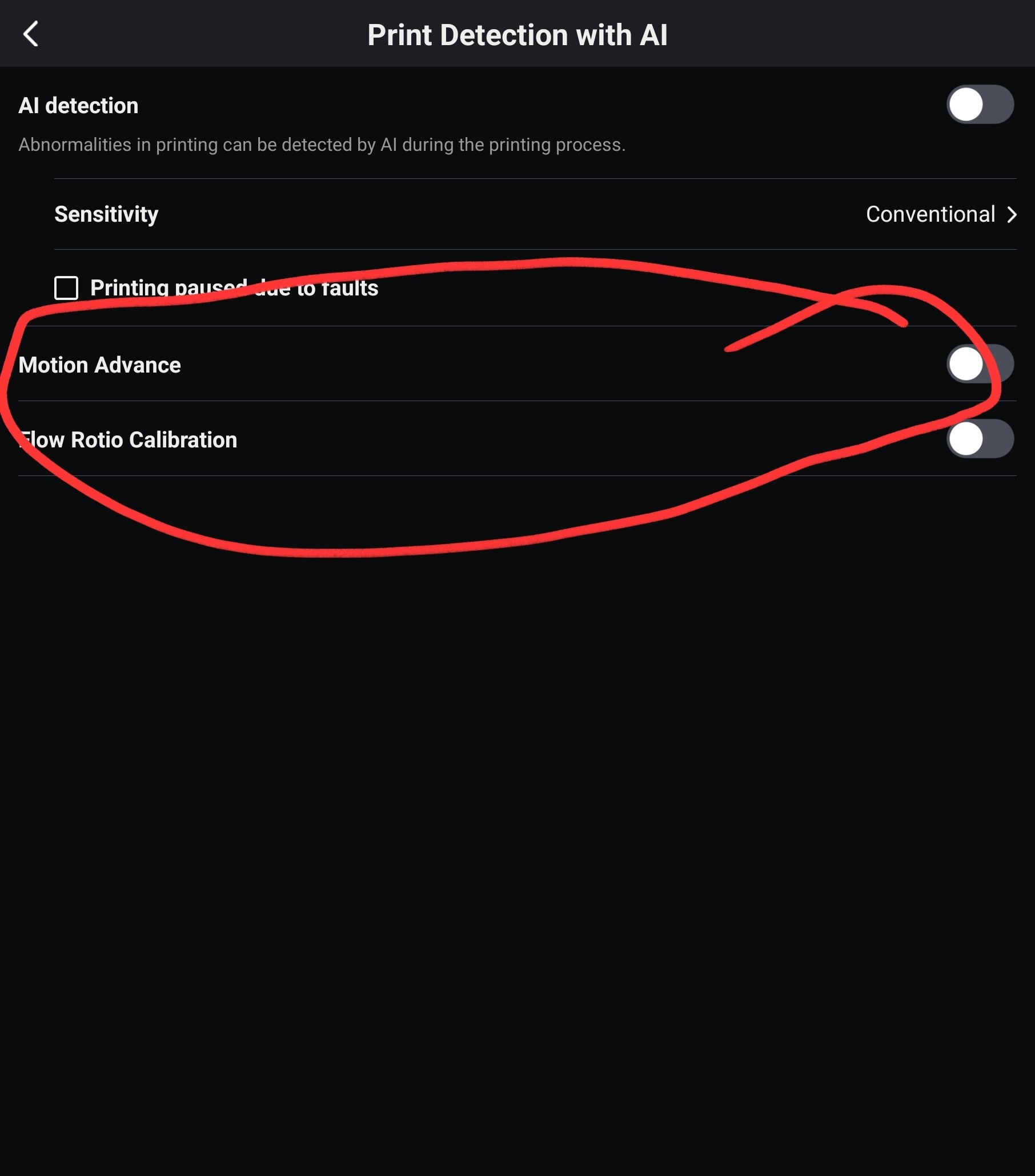The image size is (1035, 1176).
Task: Click the knob of Flow Rotio Calibration switch
Action: coord(966,439)
